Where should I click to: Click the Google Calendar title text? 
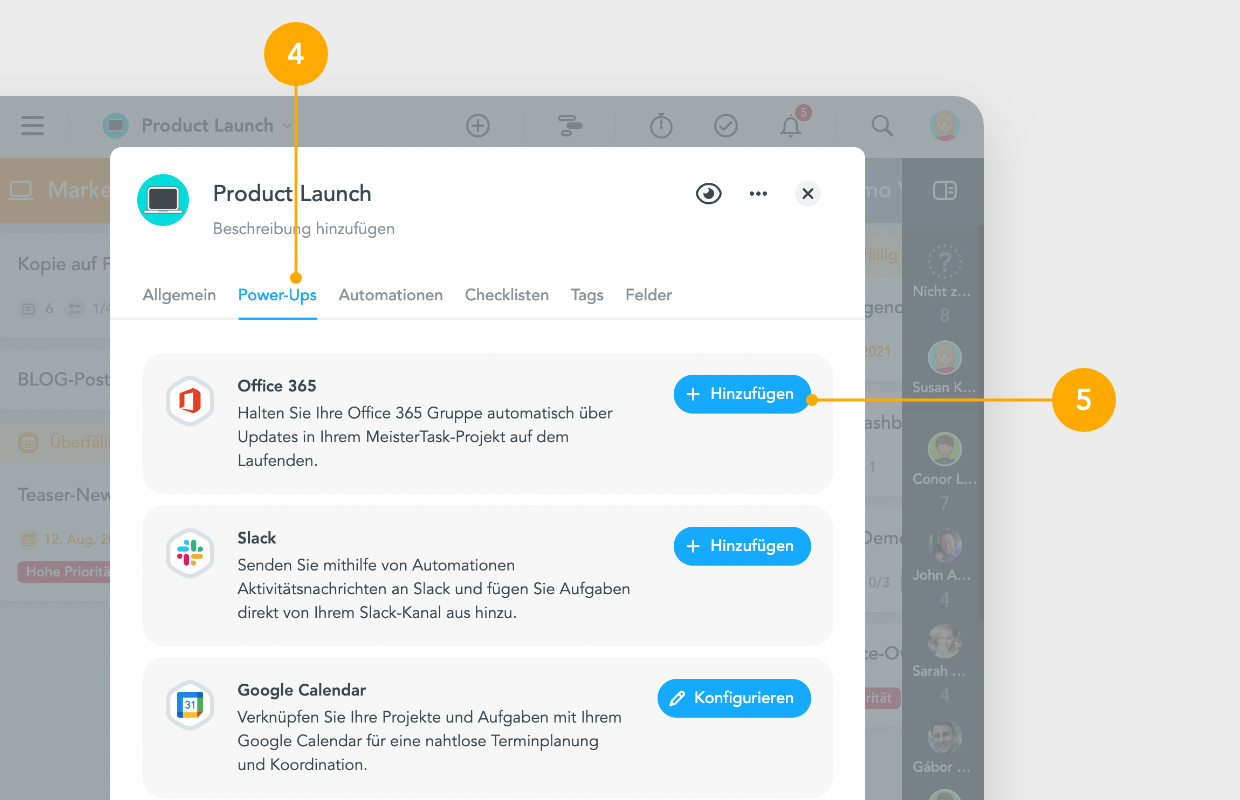[x=302, y=690]
